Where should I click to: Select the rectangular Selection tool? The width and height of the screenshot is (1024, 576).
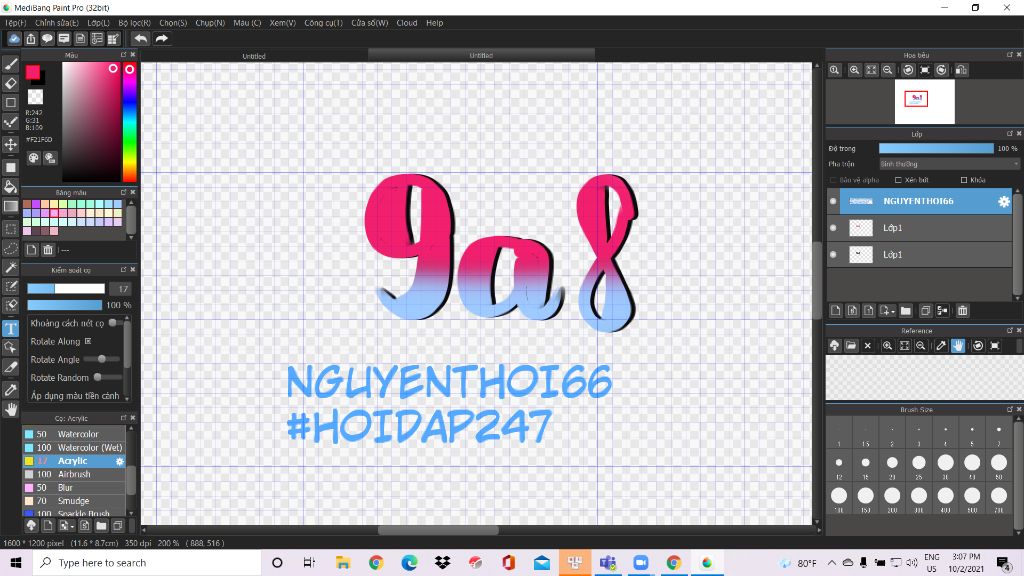click(x=10, y=229)
